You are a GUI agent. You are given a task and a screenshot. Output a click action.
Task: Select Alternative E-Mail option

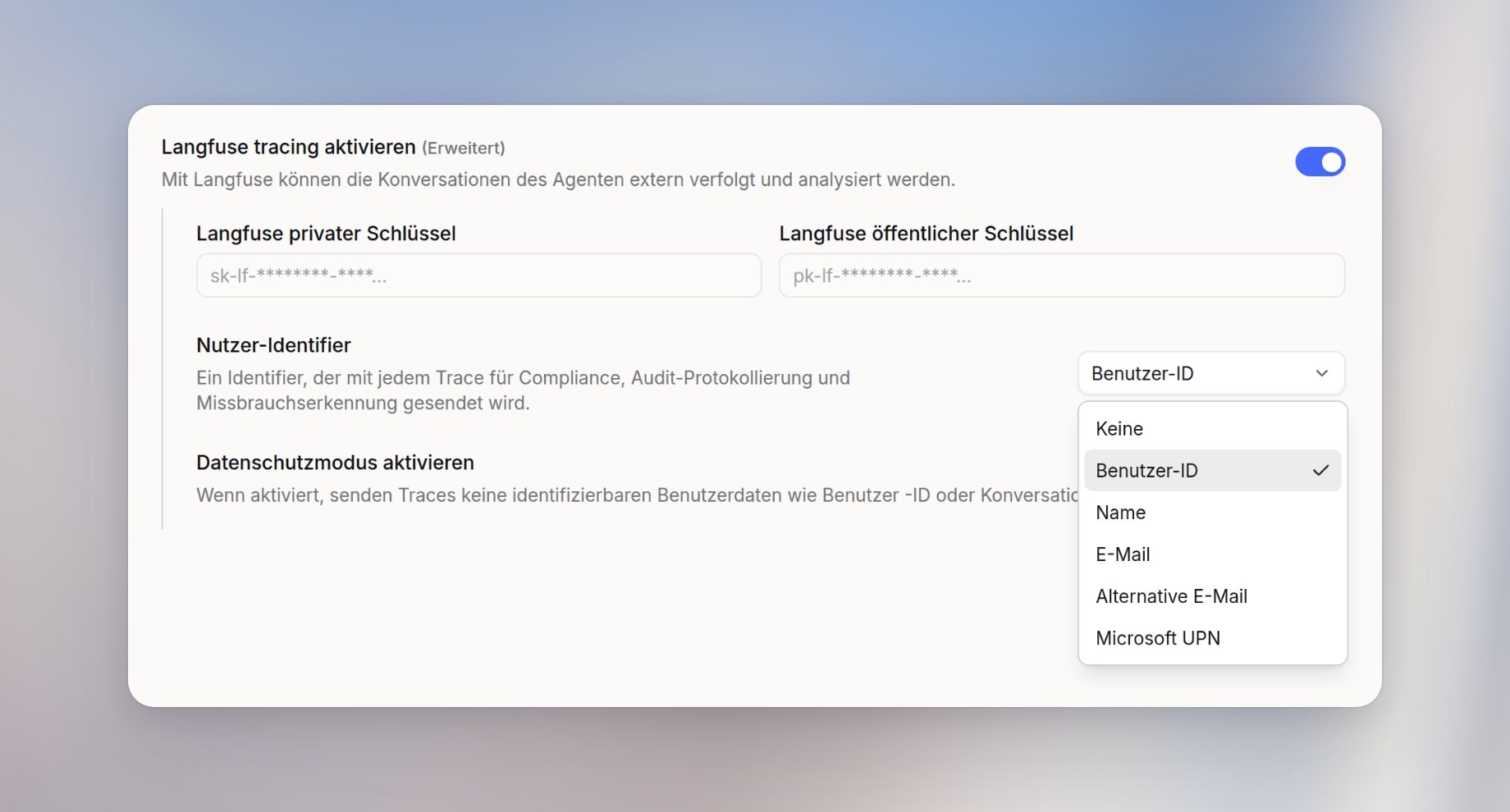1212,596
